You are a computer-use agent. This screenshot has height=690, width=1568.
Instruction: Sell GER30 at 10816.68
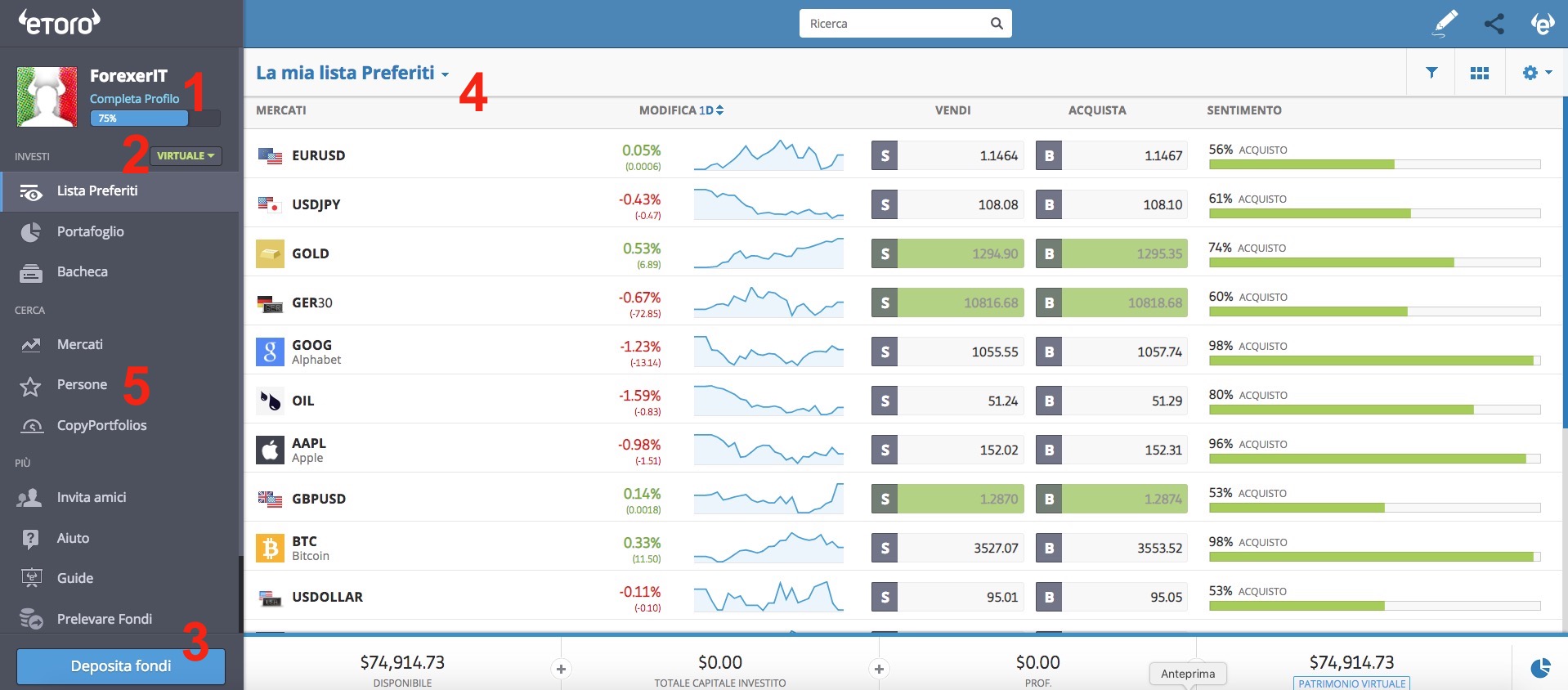click(948, 302)
